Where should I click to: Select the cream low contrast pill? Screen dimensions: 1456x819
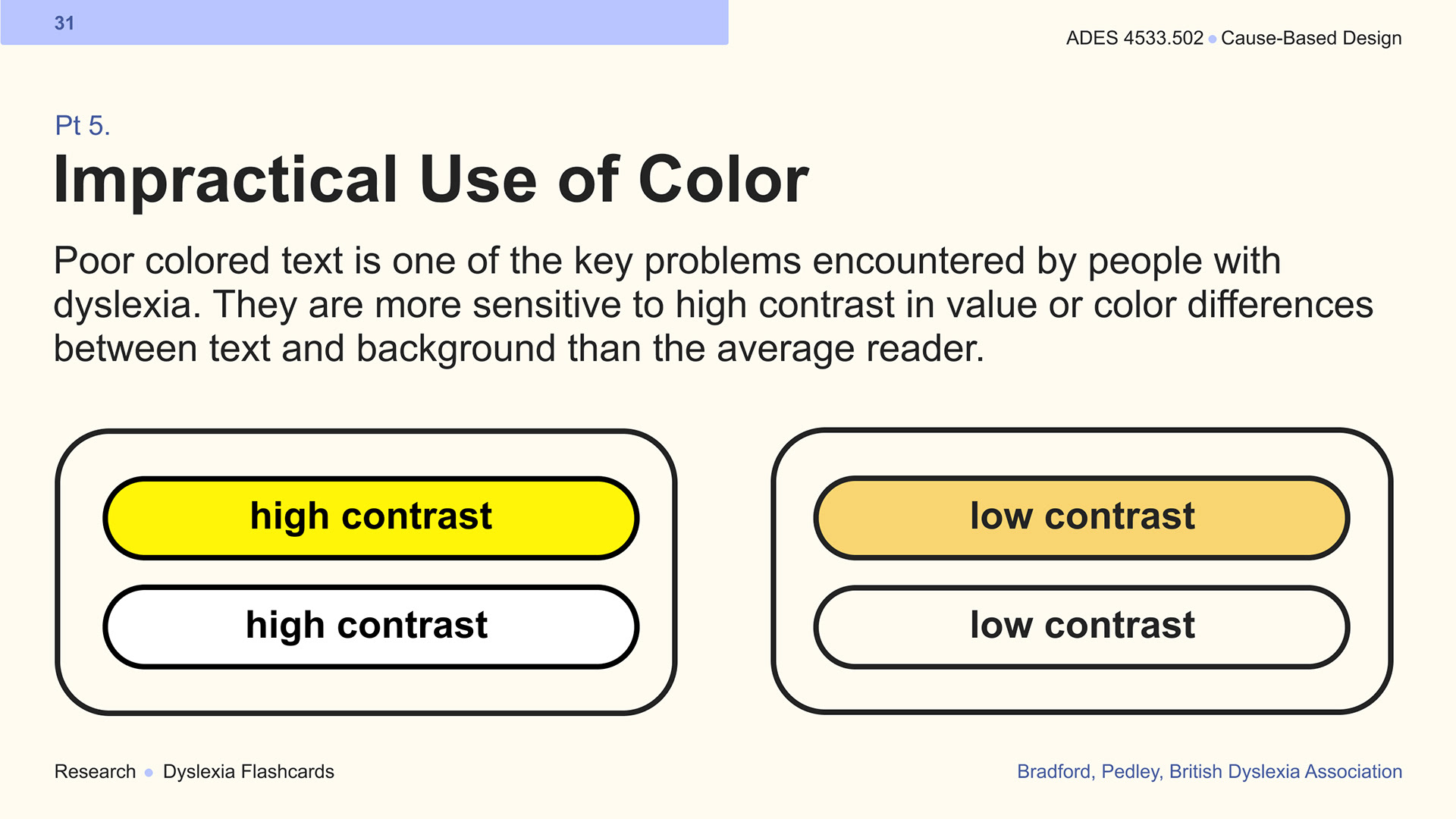[1081, 626]
